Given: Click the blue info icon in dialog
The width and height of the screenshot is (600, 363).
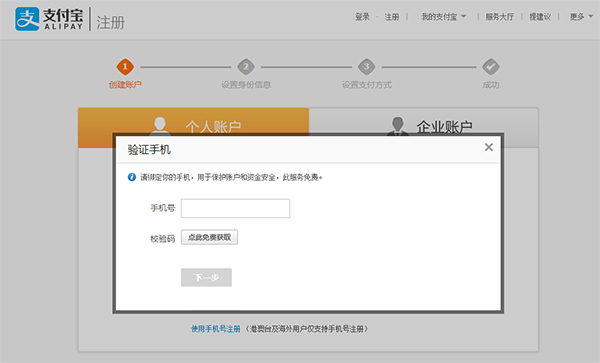Looking at the screenshot, I should (x=132, y=177).
